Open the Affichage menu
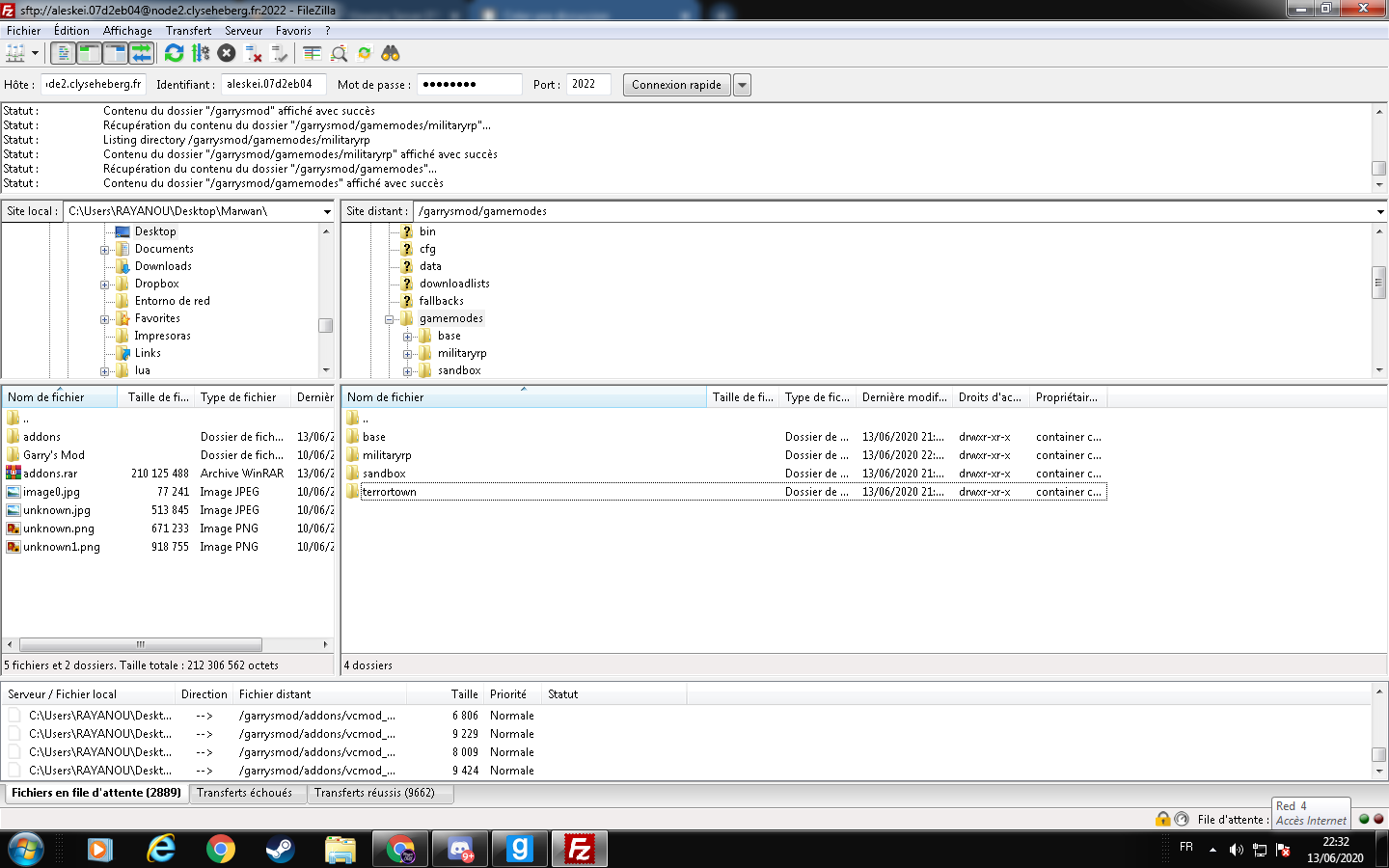Viewport: 1389px width, 868px height. (x=127, y=31)
